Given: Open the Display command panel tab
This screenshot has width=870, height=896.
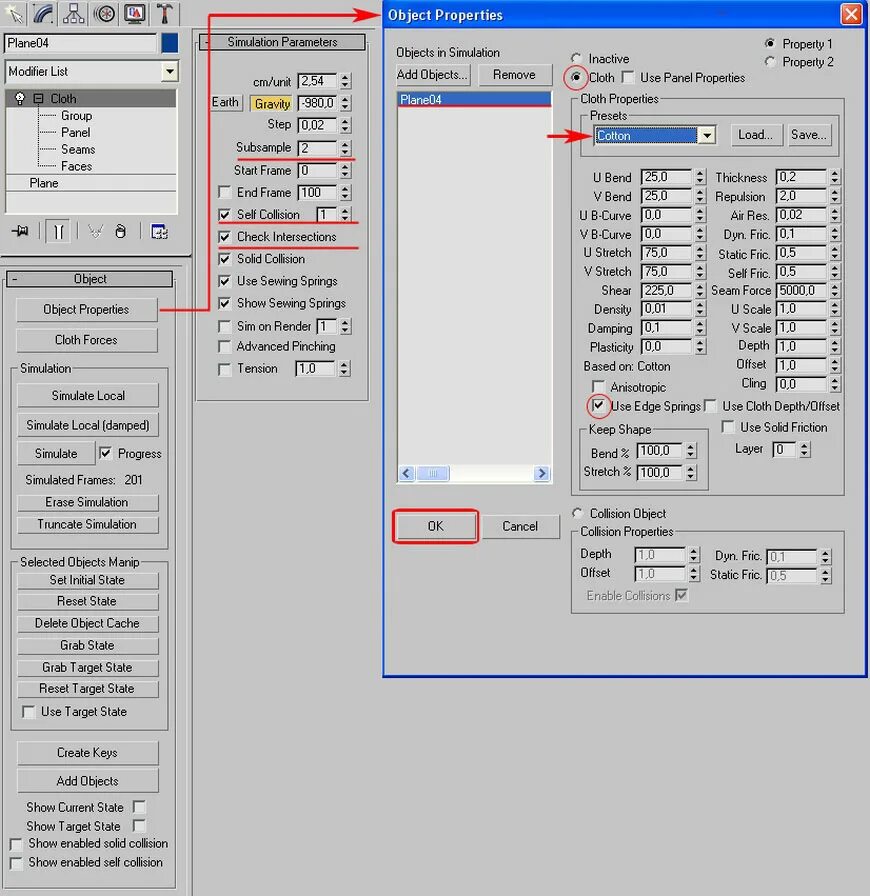Looking at the screenshot, I should [x=135, y=13].
